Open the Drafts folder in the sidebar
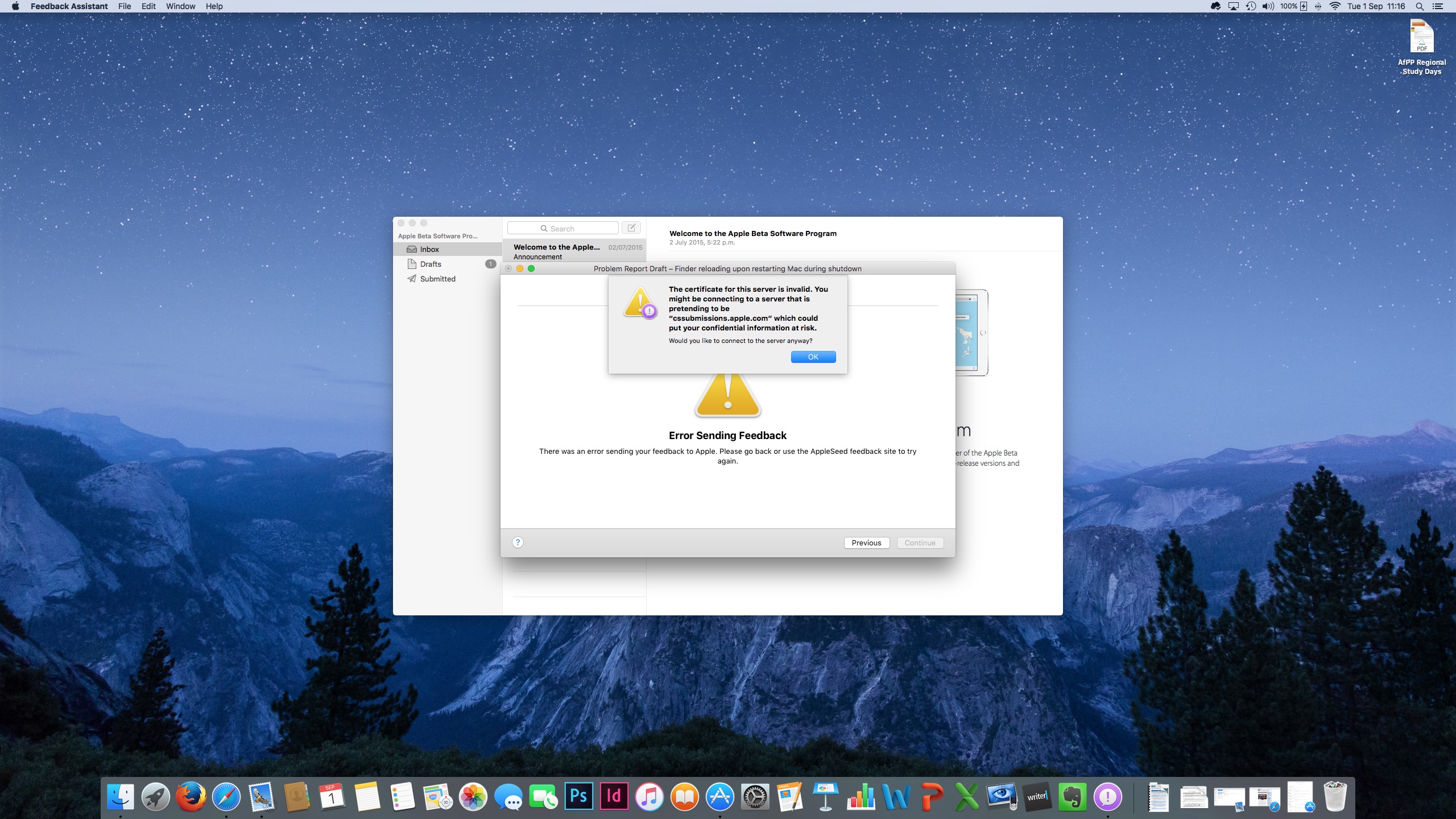The height and width of the screenshot is (819, 1456). click(448, 264)
